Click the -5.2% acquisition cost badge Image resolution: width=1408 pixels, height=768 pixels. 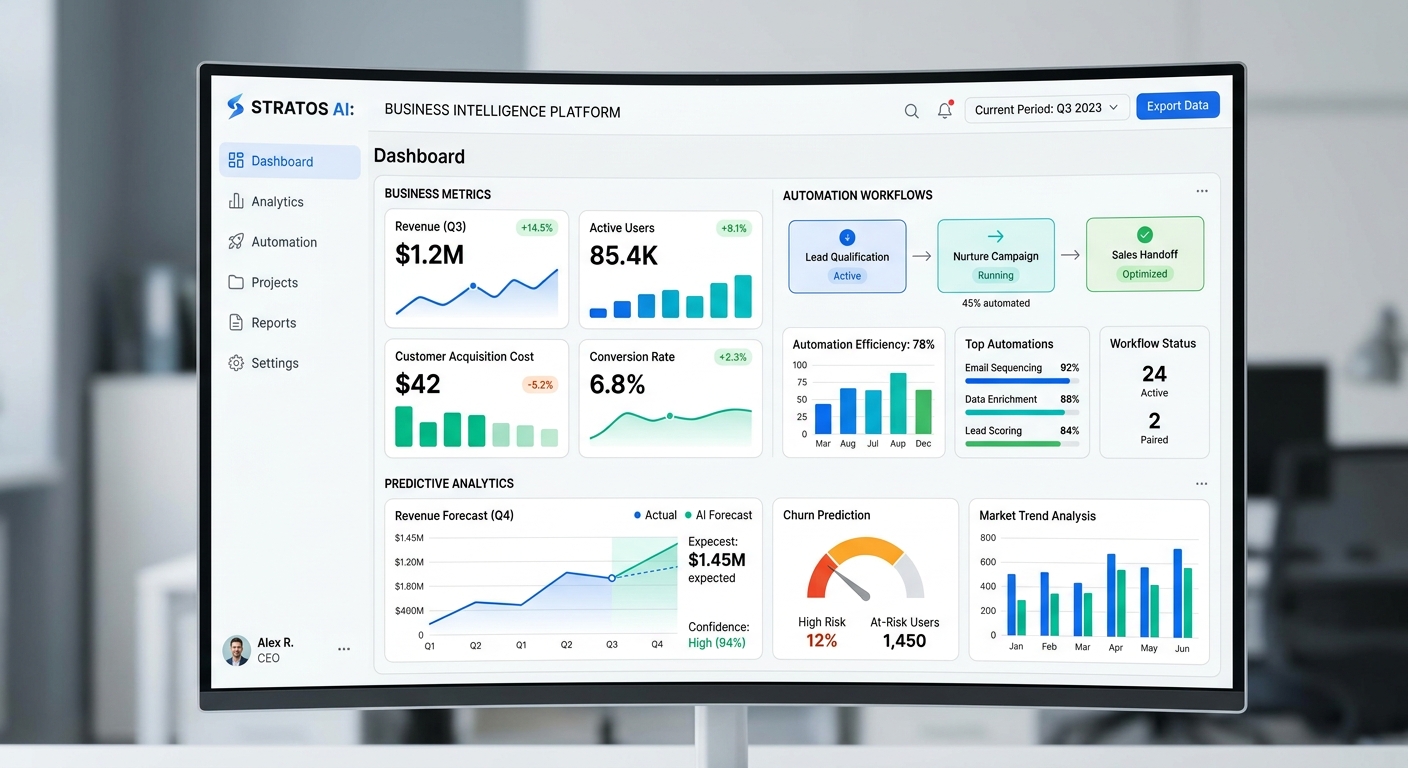539,385
